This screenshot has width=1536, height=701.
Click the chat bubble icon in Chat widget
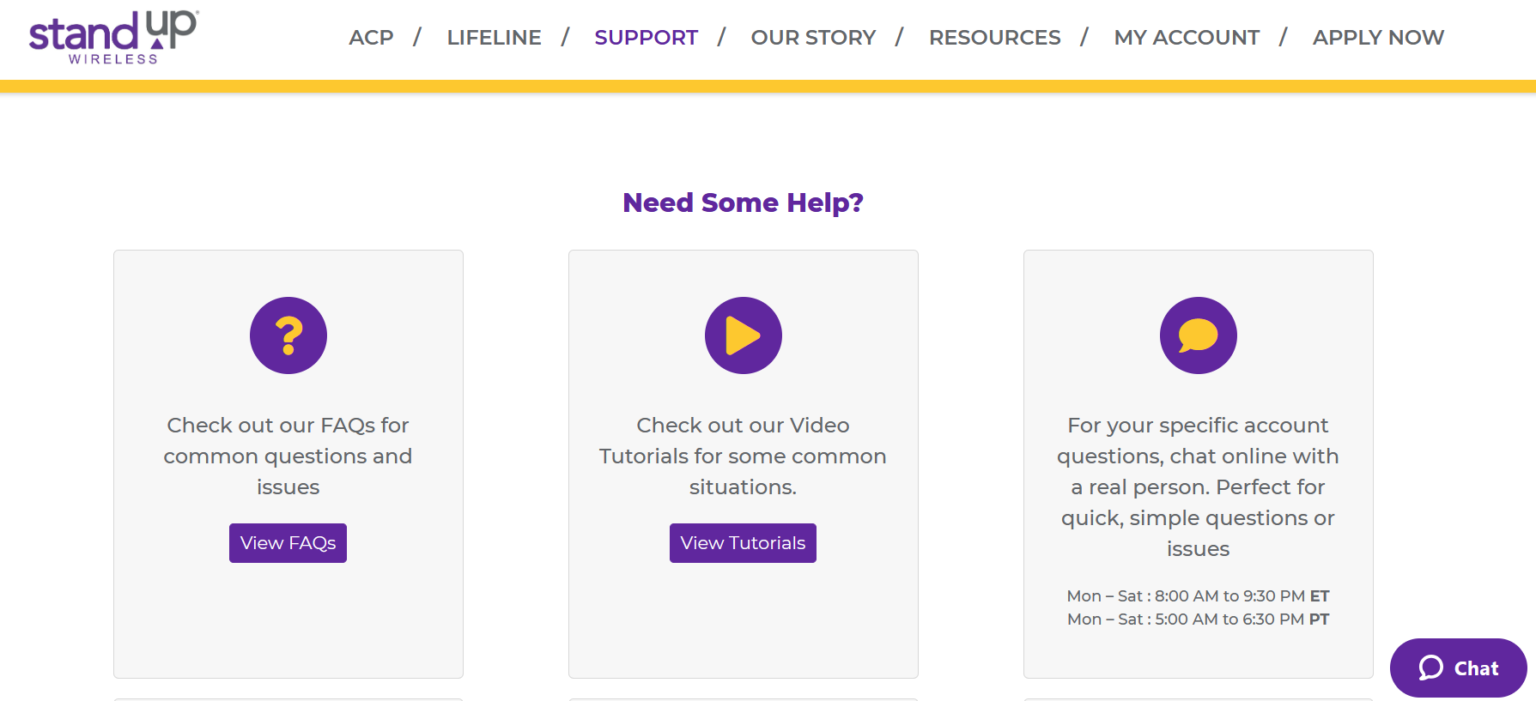1431,668
